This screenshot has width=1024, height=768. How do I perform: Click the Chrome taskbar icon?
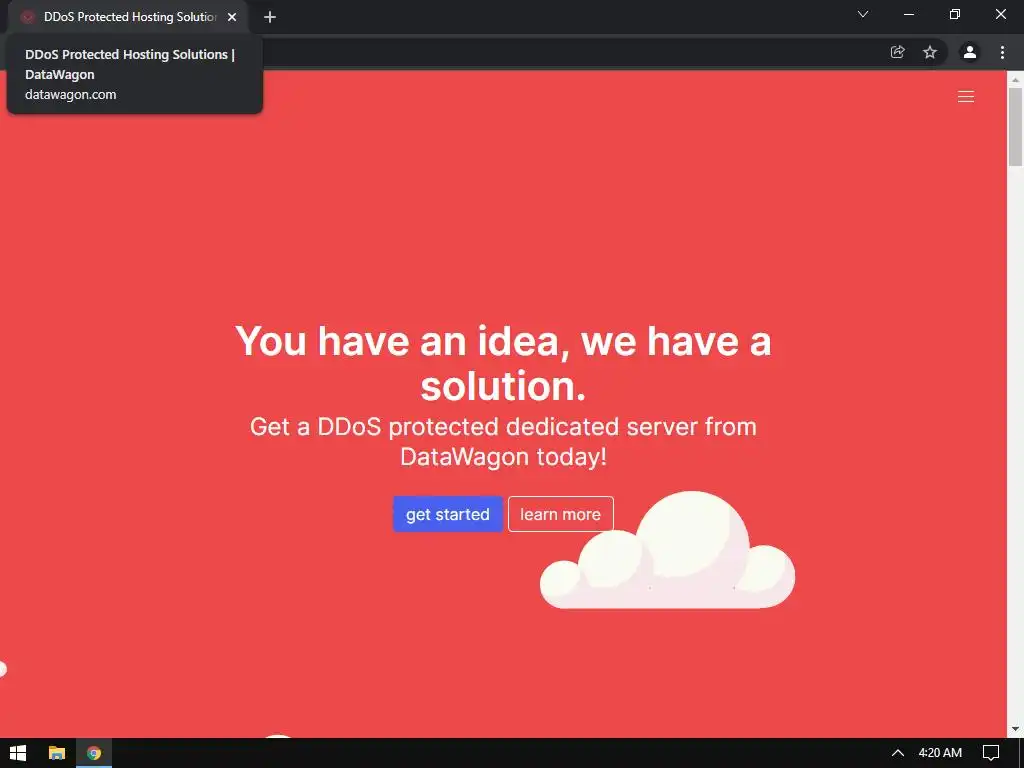(x=94, y=753)
